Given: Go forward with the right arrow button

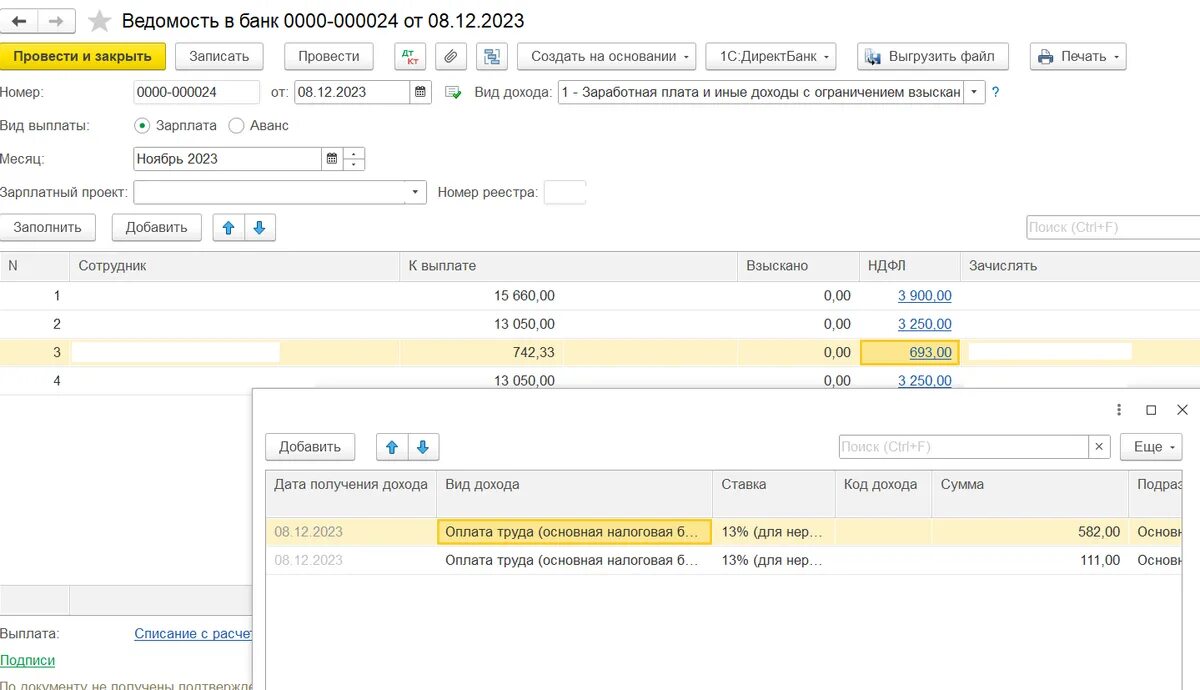Looking at the screenshot, I should [55, 21].
